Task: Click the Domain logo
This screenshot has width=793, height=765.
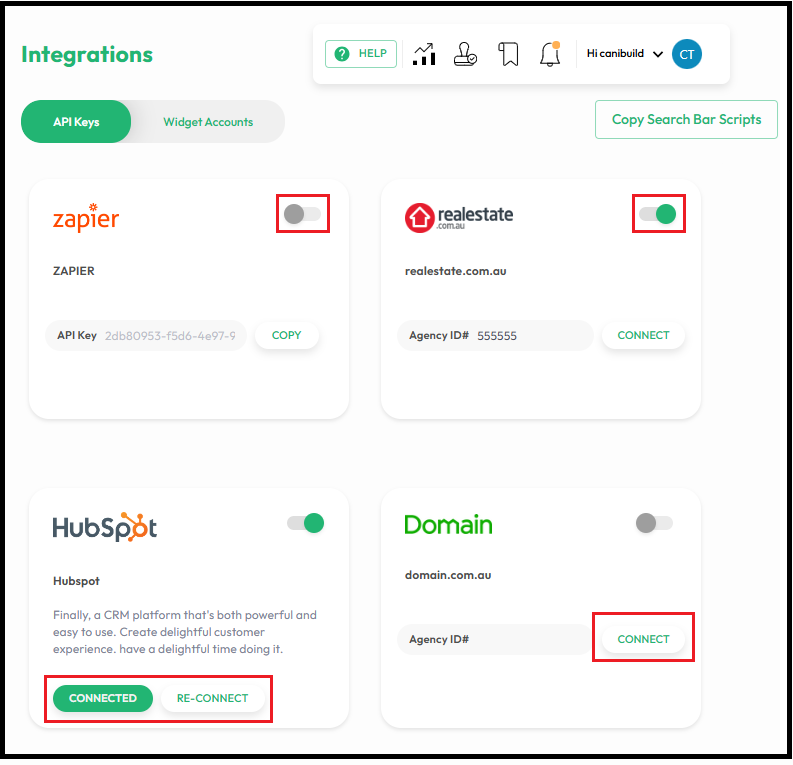Action: click(x=448, y=525)
